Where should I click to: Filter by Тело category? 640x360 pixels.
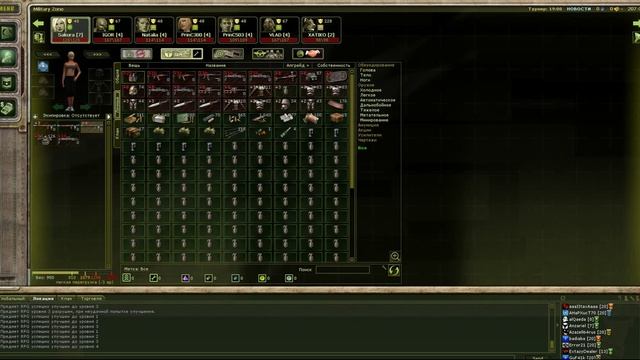pos(366,75)
